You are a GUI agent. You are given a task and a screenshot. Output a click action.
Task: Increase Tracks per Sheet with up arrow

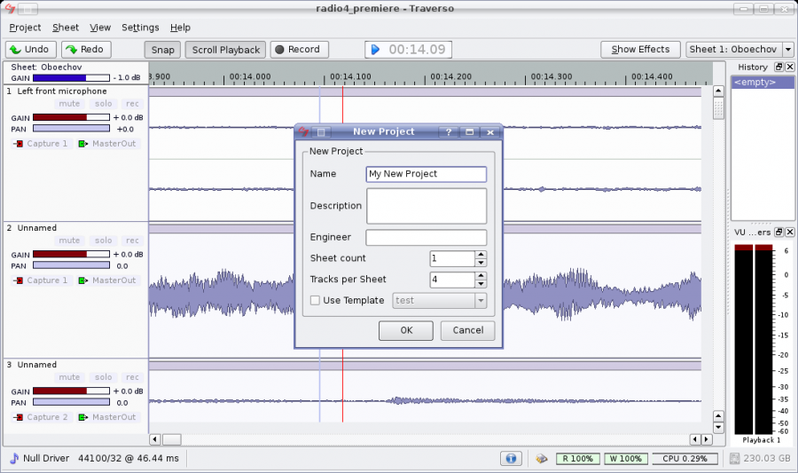(x=480, y=275)
